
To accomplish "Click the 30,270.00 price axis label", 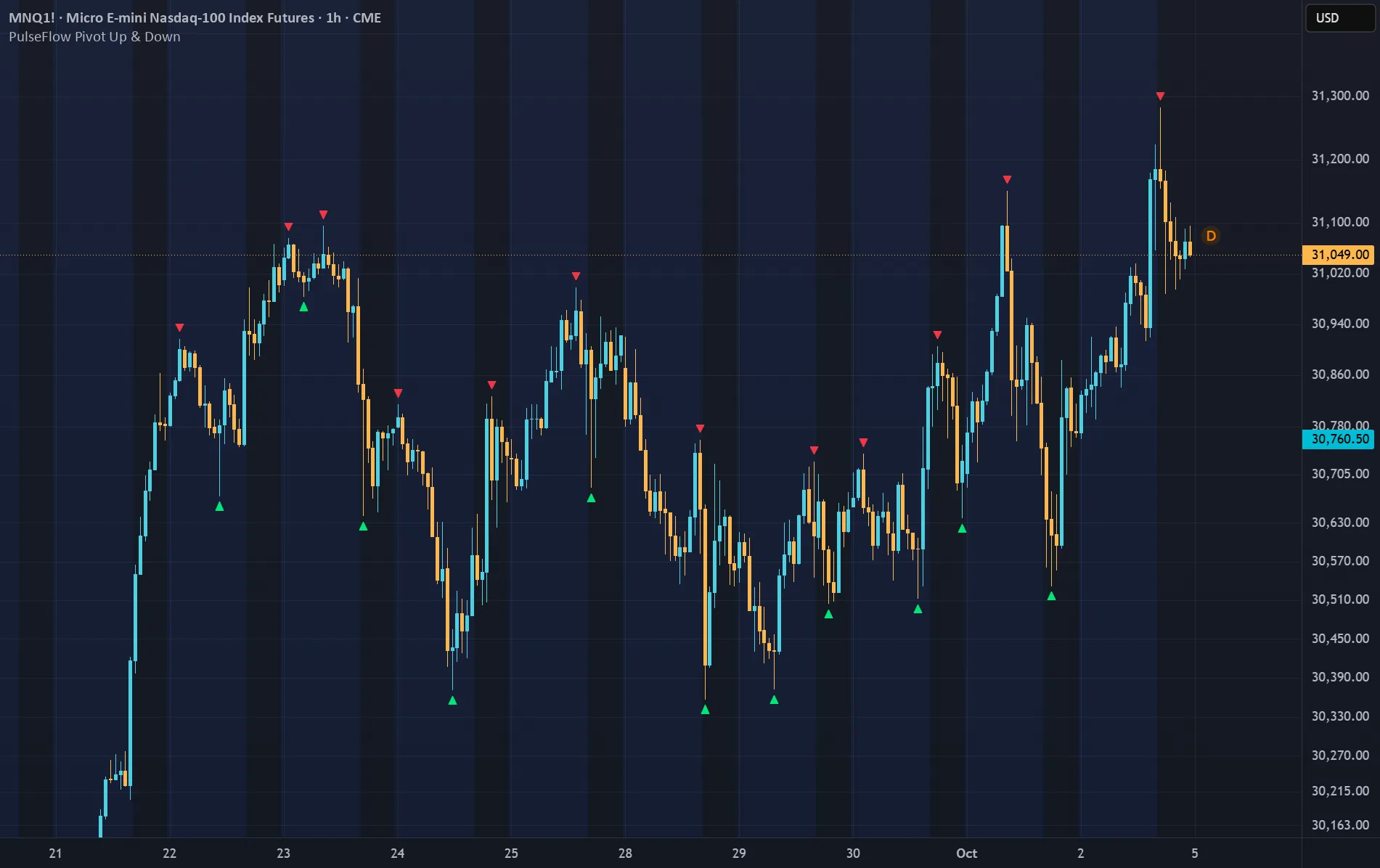I will point(1340,756).
